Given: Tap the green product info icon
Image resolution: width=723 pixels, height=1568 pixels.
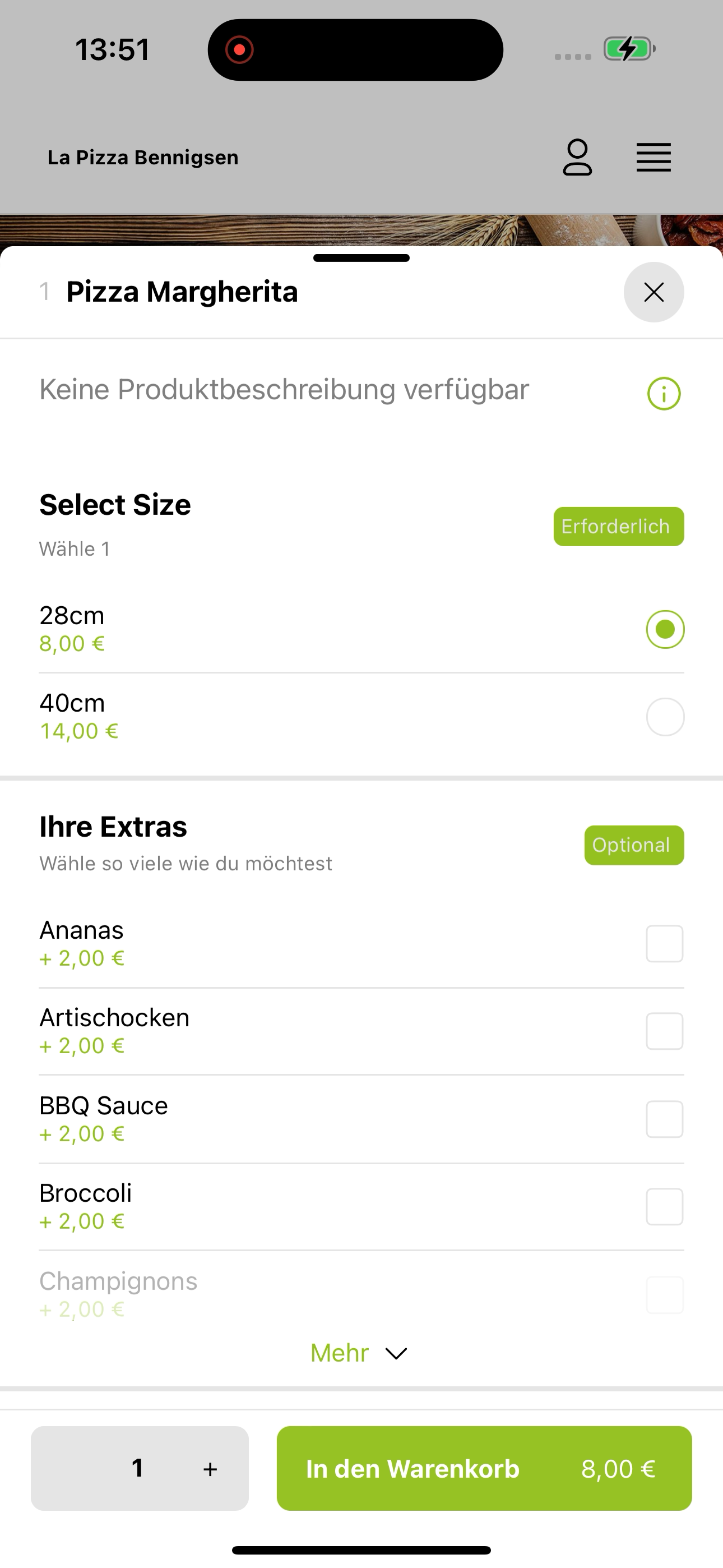Looking at the screenshot, I should click(x=664, y=394).
